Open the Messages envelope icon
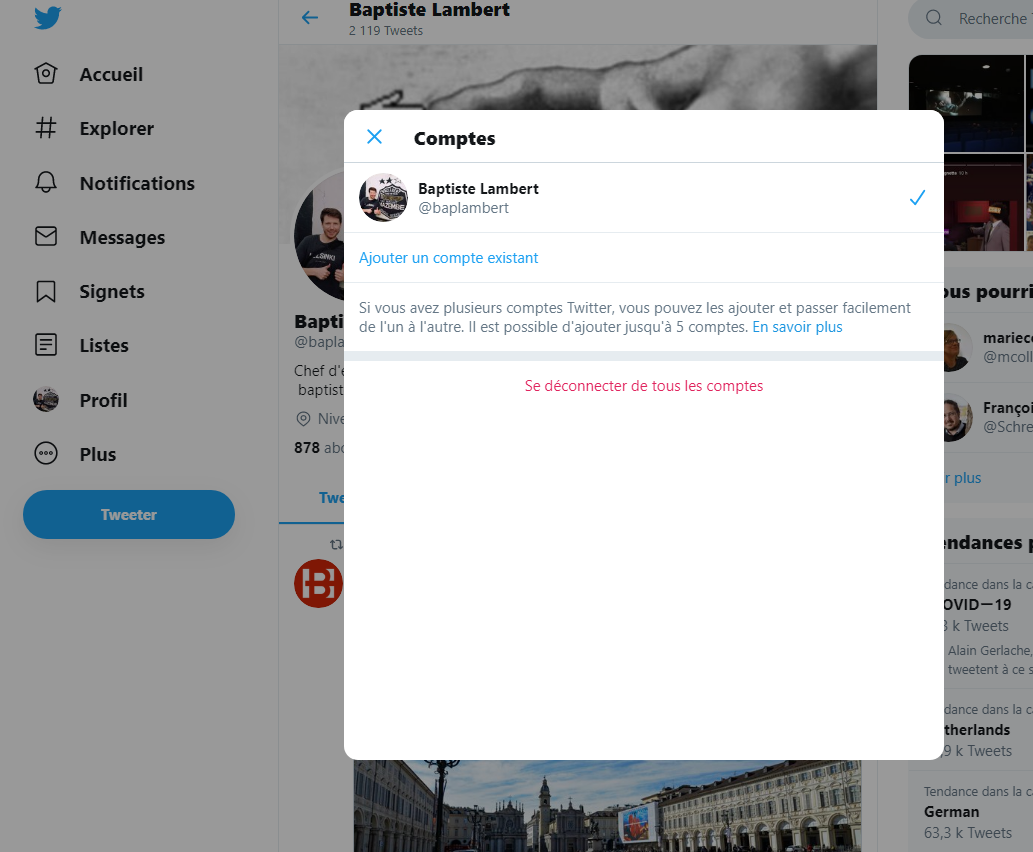1033x852 pixels. pyautogui.click(x=46, y=237)
